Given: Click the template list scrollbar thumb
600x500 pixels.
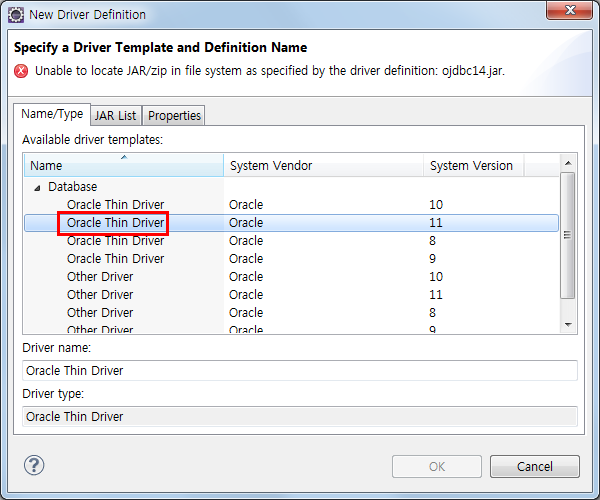Looking at the screenshot, I should (568, 235).
